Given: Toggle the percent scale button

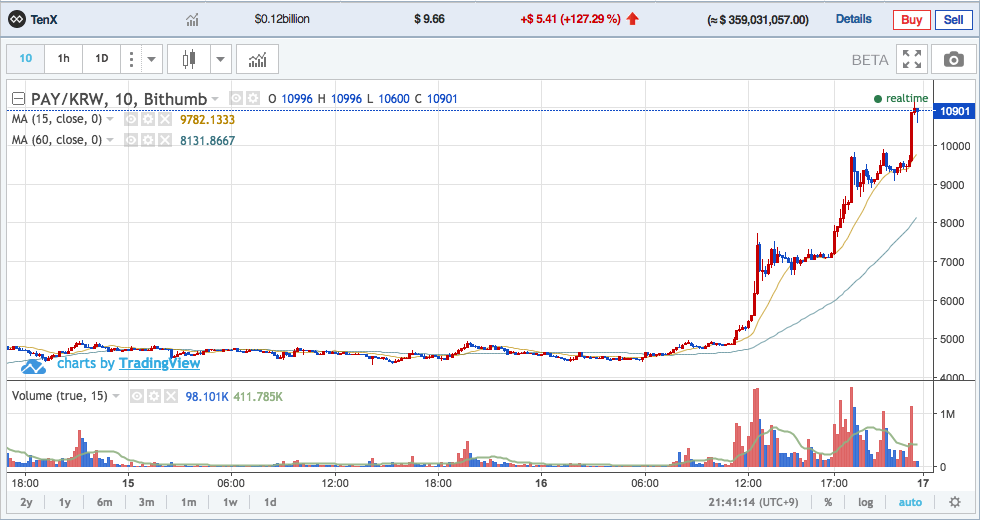Looking at the screenshot, I should coord(828,502).
